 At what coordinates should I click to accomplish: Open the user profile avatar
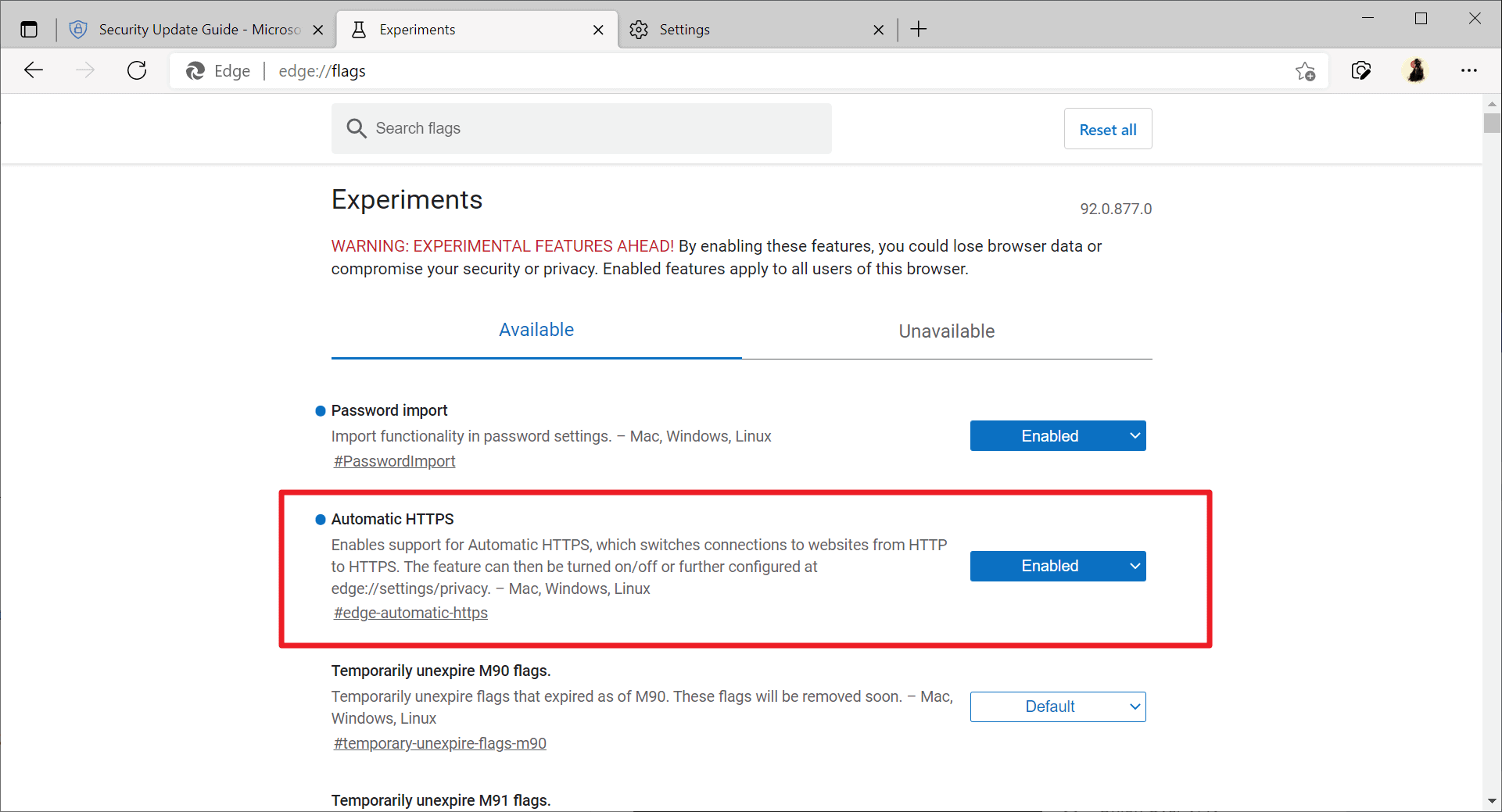coord(1416,70)
